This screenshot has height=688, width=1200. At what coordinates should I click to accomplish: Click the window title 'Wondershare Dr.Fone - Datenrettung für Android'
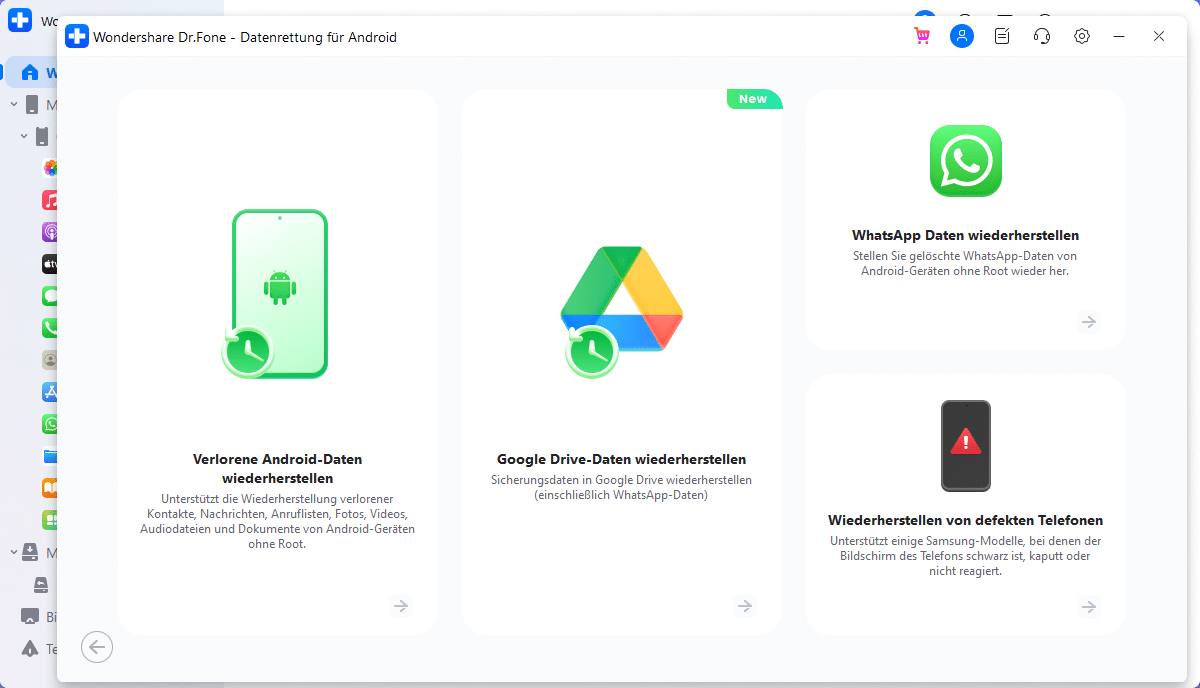pos(245,38)
